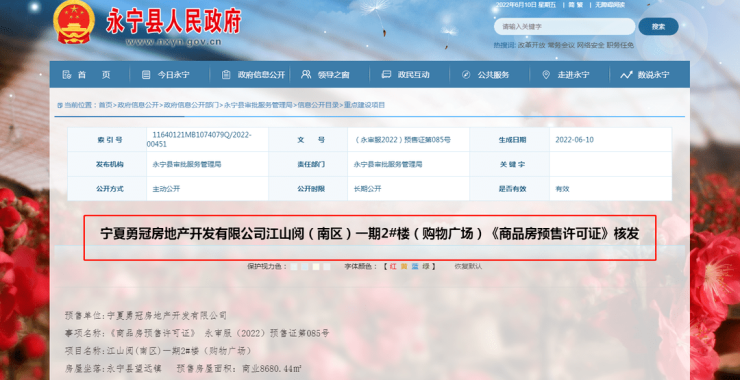Open the 首页 home icon
740x380 pixels.
[x=67, y=75]
